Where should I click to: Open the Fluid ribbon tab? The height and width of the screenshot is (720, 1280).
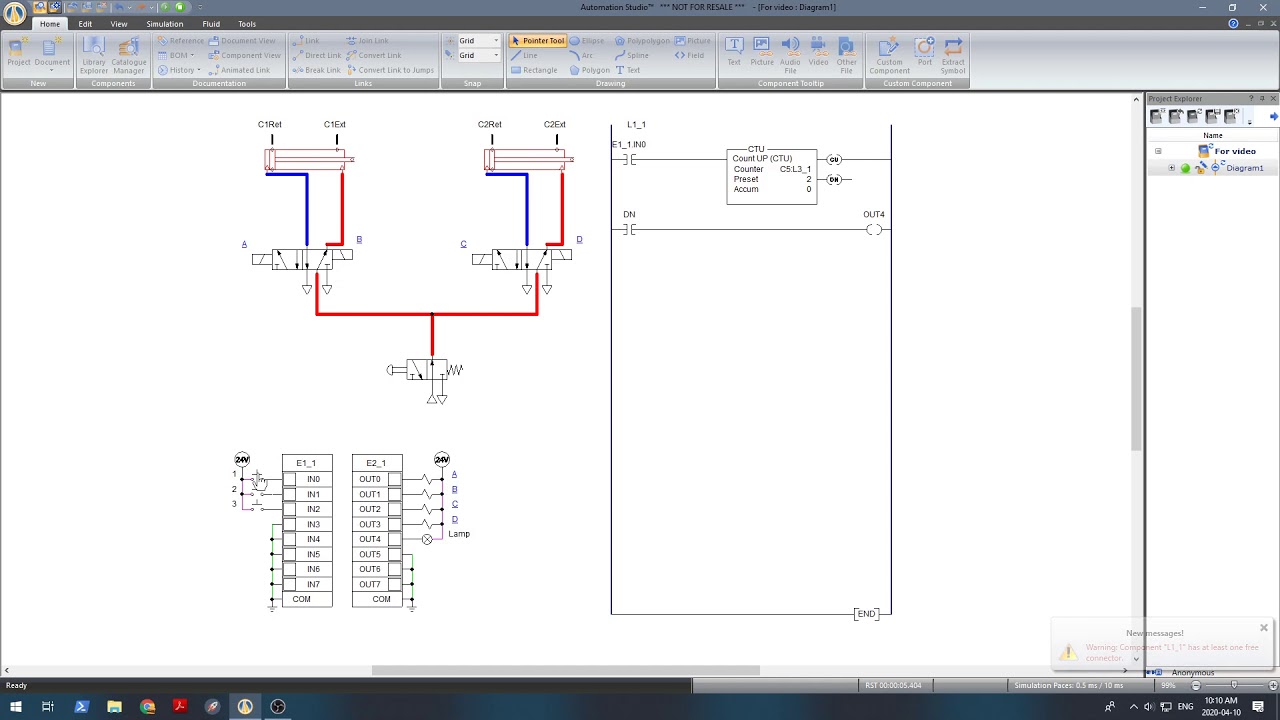click(x=211, y=24)
